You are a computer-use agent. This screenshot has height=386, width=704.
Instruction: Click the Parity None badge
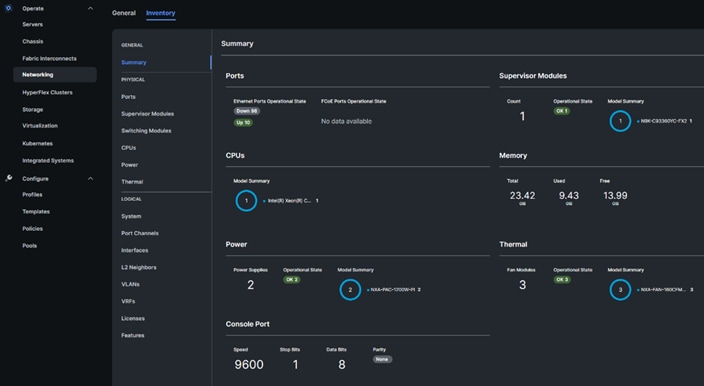click(382, 359)
